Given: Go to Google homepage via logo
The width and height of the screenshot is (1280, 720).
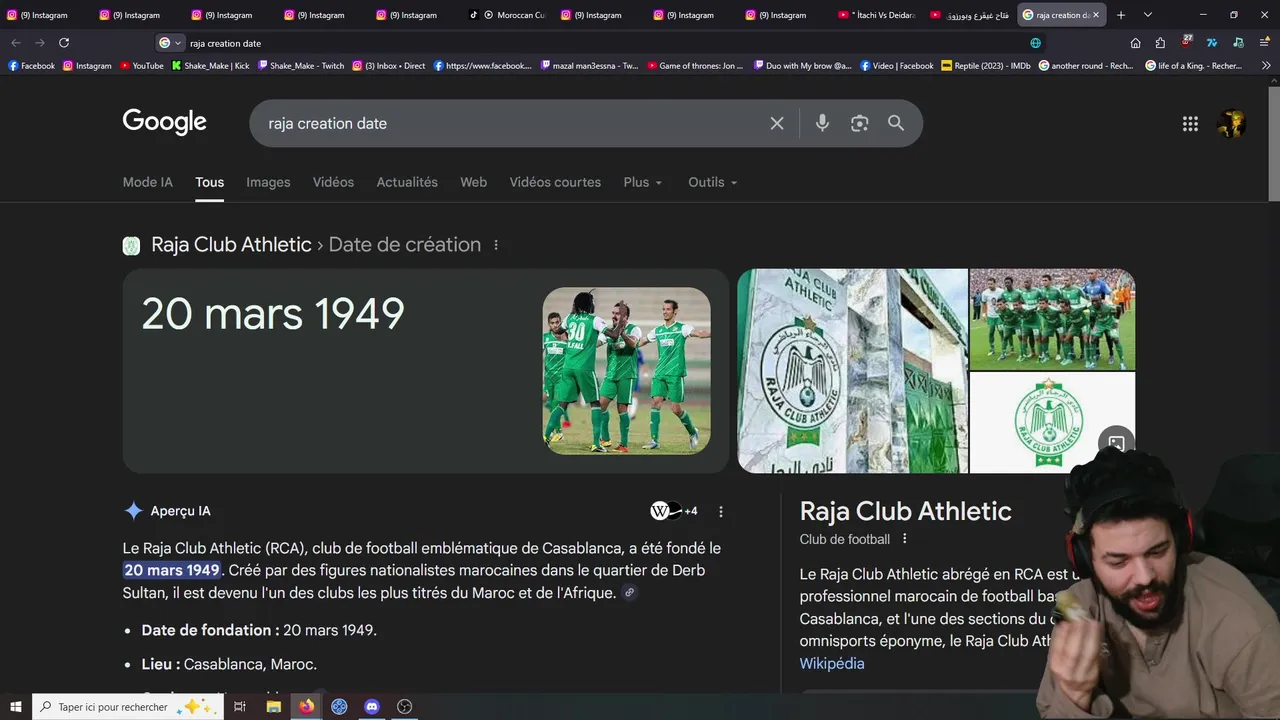Looking at the screenshot, I should (x=164, y=122).
